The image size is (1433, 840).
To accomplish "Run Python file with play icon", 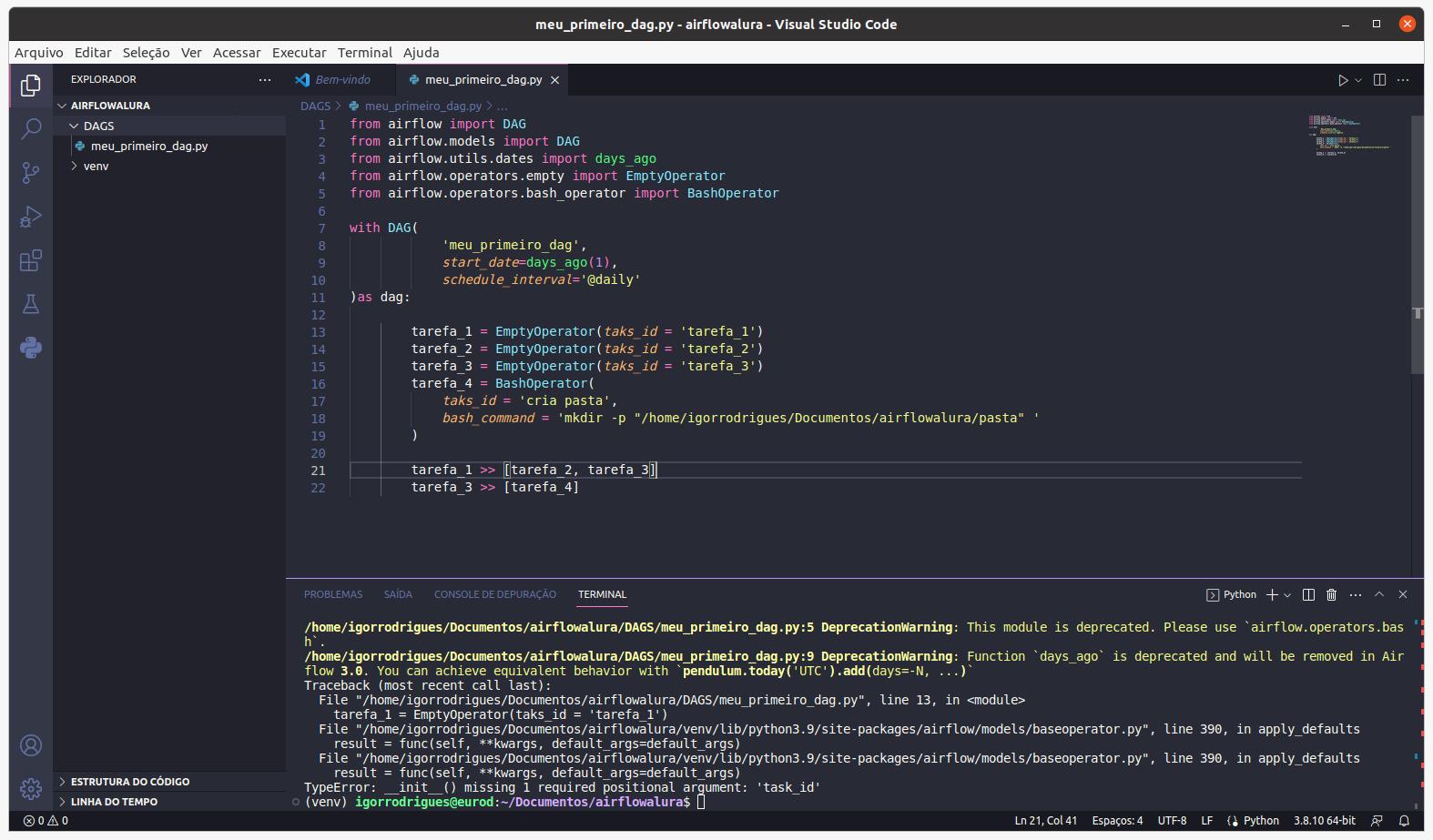I will click(1343, 80).
